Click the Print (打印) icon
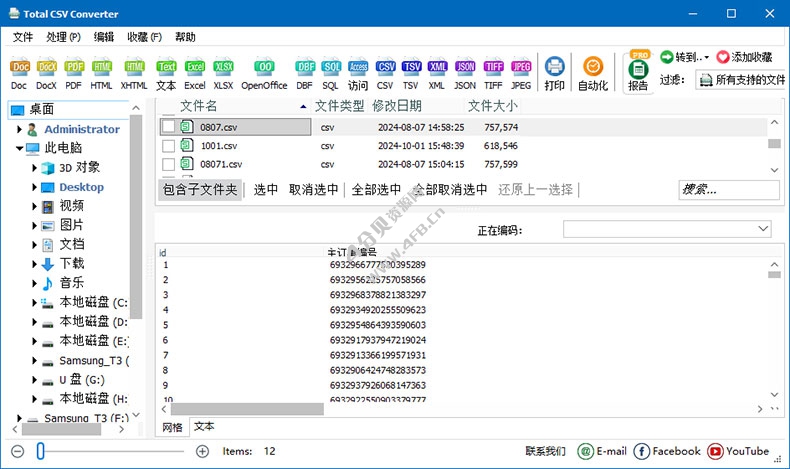This screenshot has height=469, width=790. (x=555, y=66)
